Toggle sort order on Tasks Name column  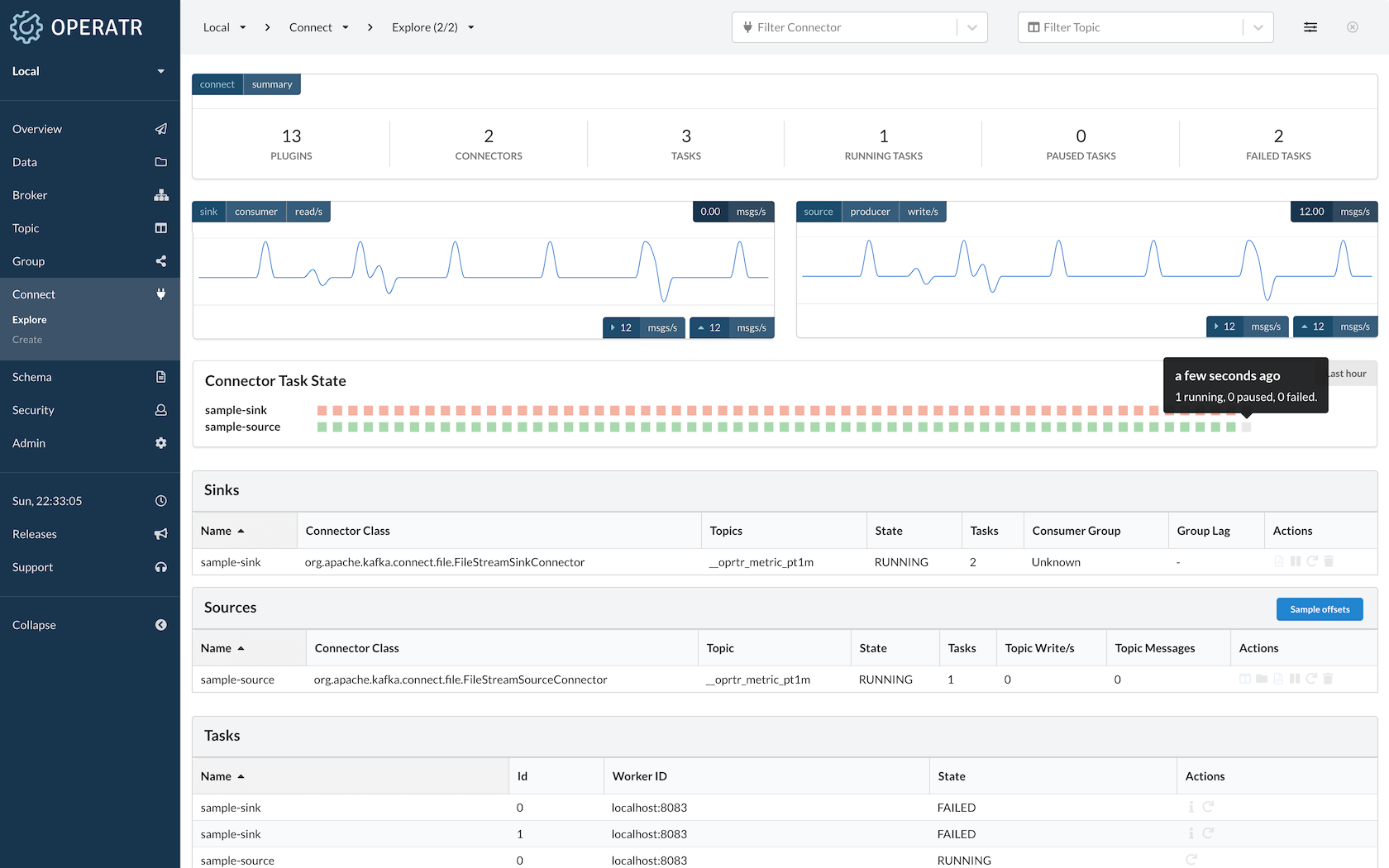(x=220, y=775)
